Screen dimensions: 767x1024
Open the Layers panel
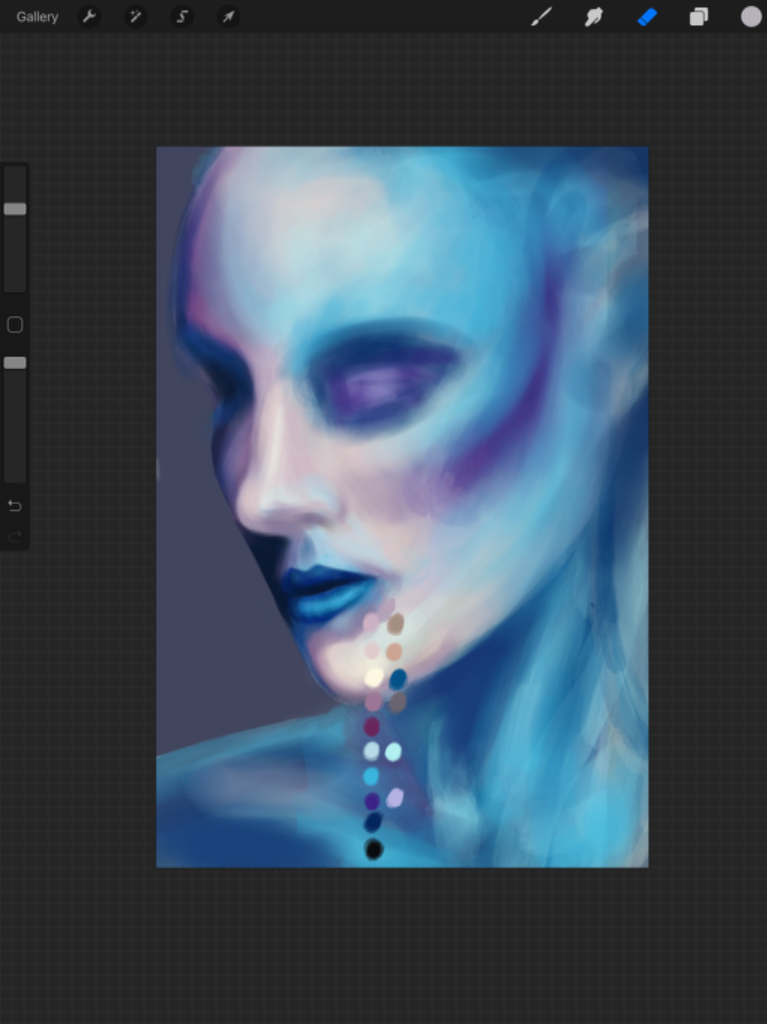coord(699,17)
